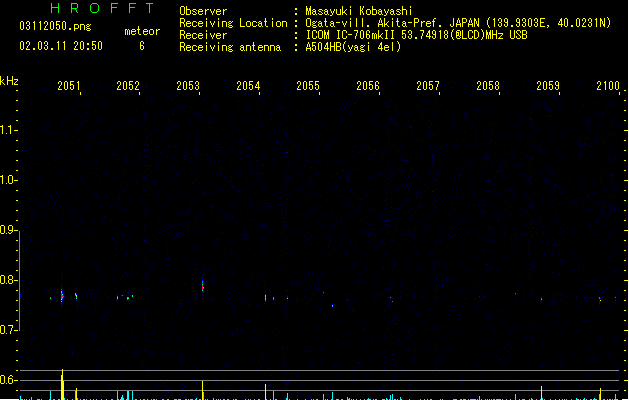Click the date stamp 02.03.11 20:50

tap(61, 46)
